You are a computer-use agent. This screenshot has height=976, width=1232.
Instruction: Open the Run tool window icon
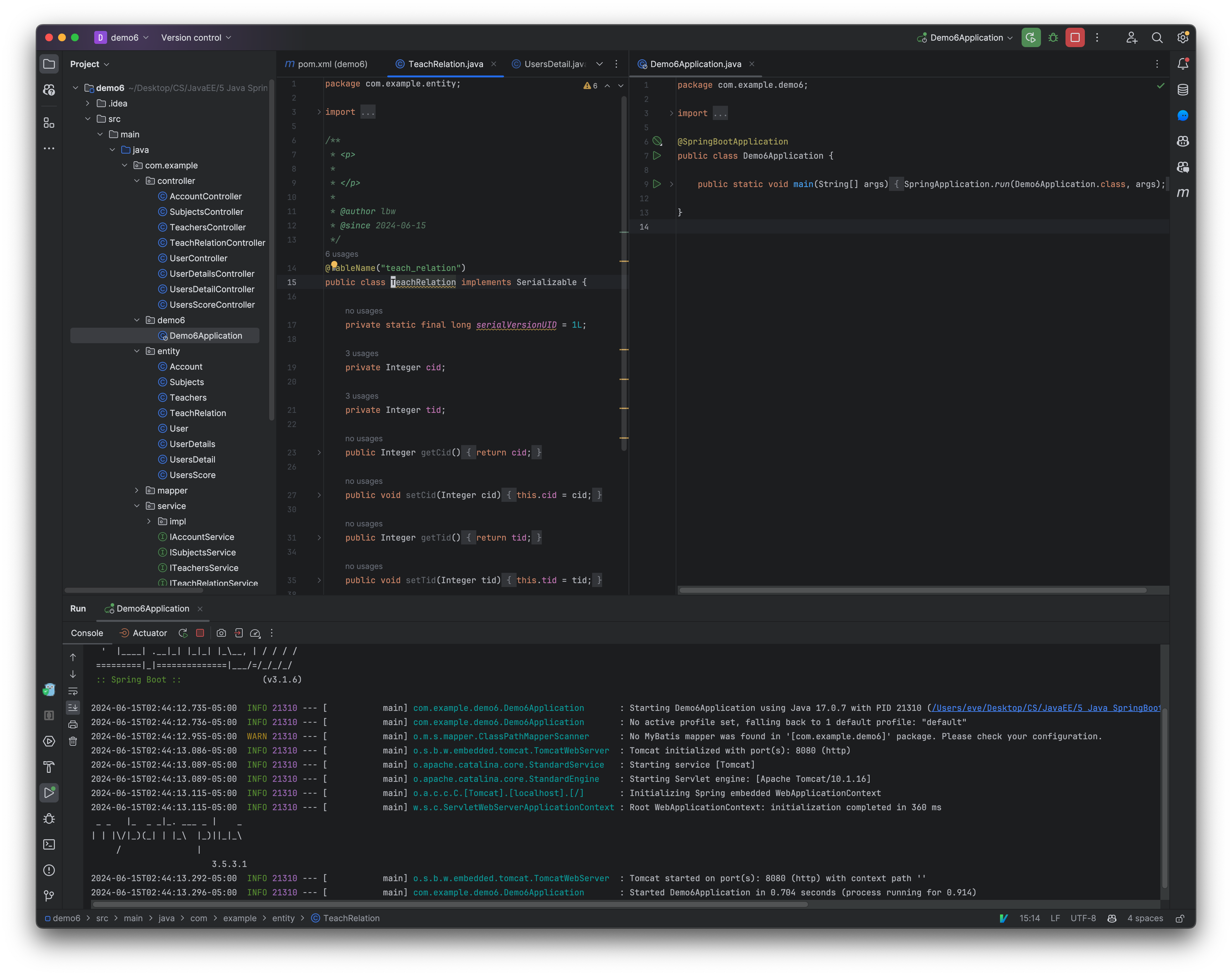coord(49,793)
